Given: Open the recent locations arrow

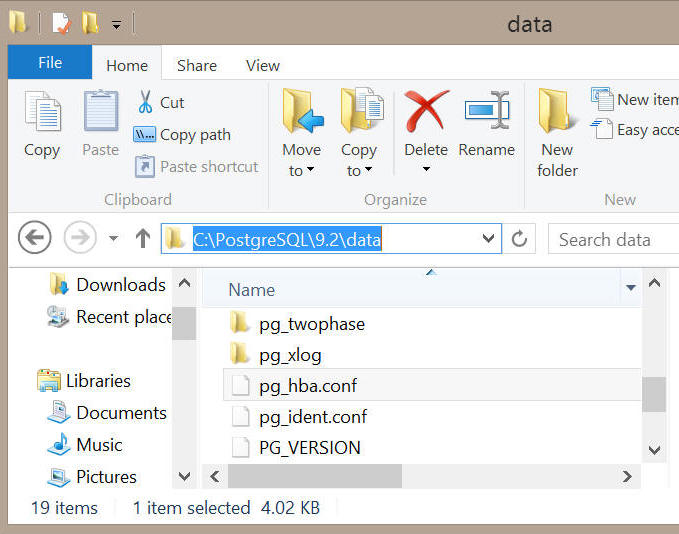Looking at the screenshot, I should click(113, 238).
